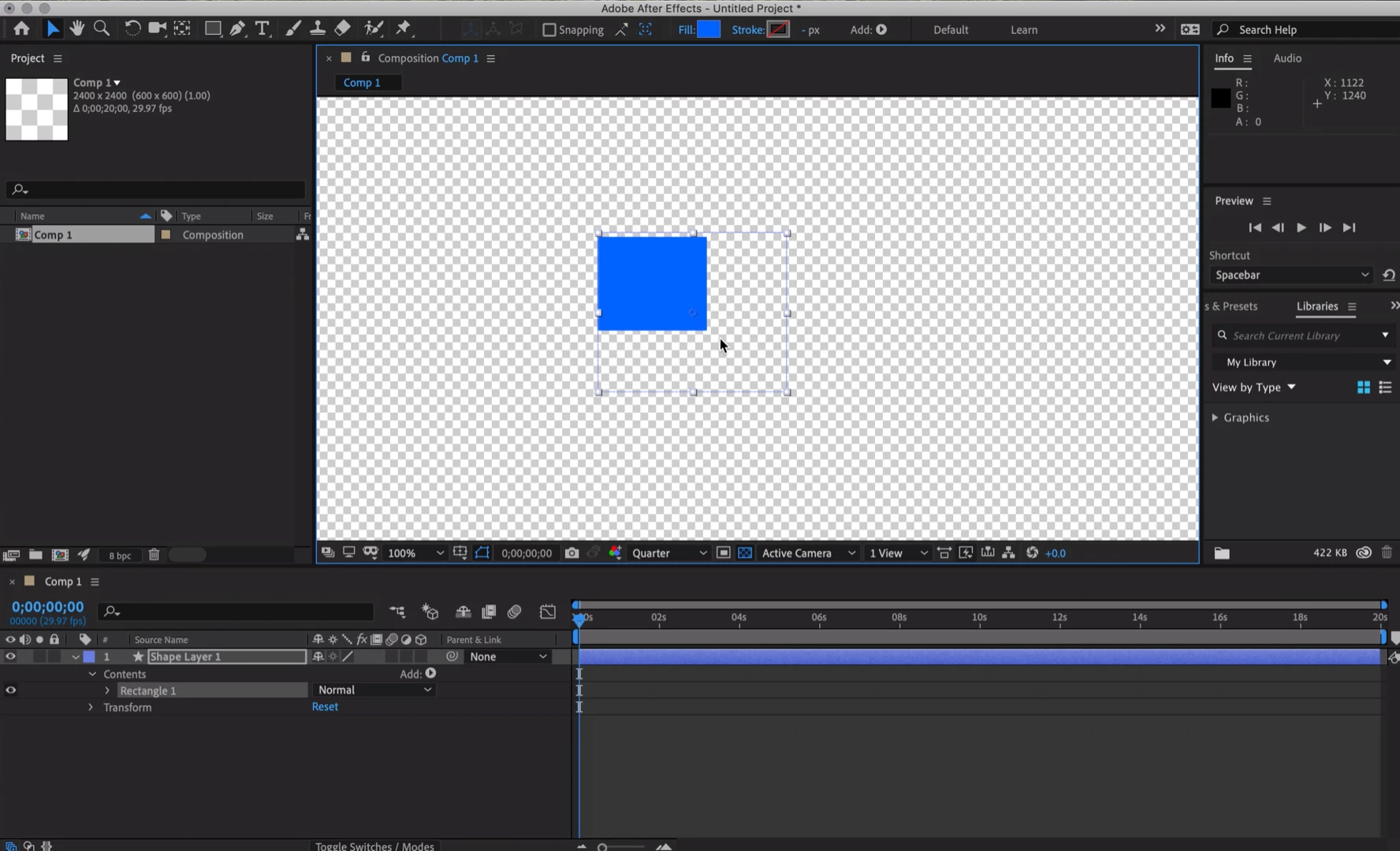Show libraries in grid view
The height and width of the screenshot is (851, 1400).
[x=1364, y=388]
